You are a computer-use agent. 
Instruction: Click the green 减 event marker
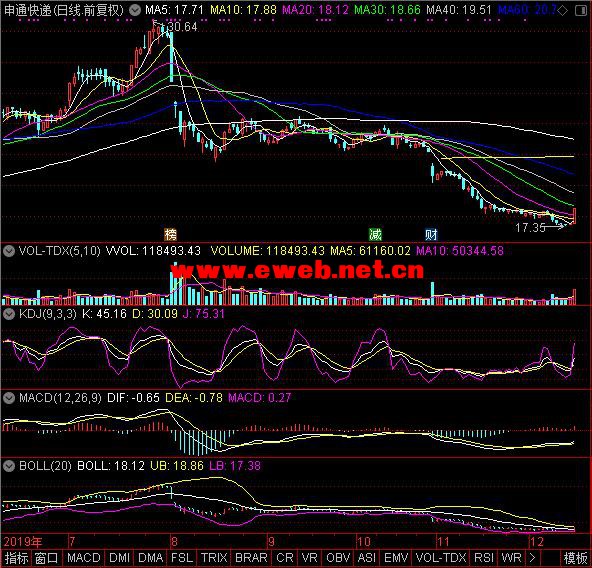tap(375, 235)
